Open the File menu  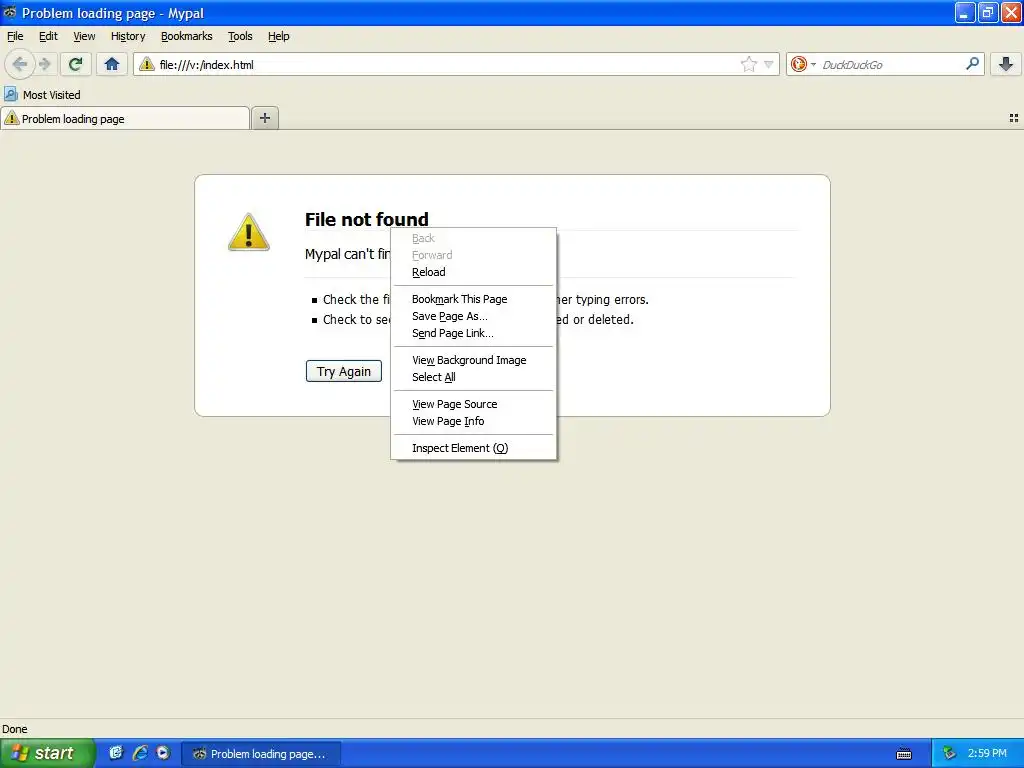click(x=15, y=36)
